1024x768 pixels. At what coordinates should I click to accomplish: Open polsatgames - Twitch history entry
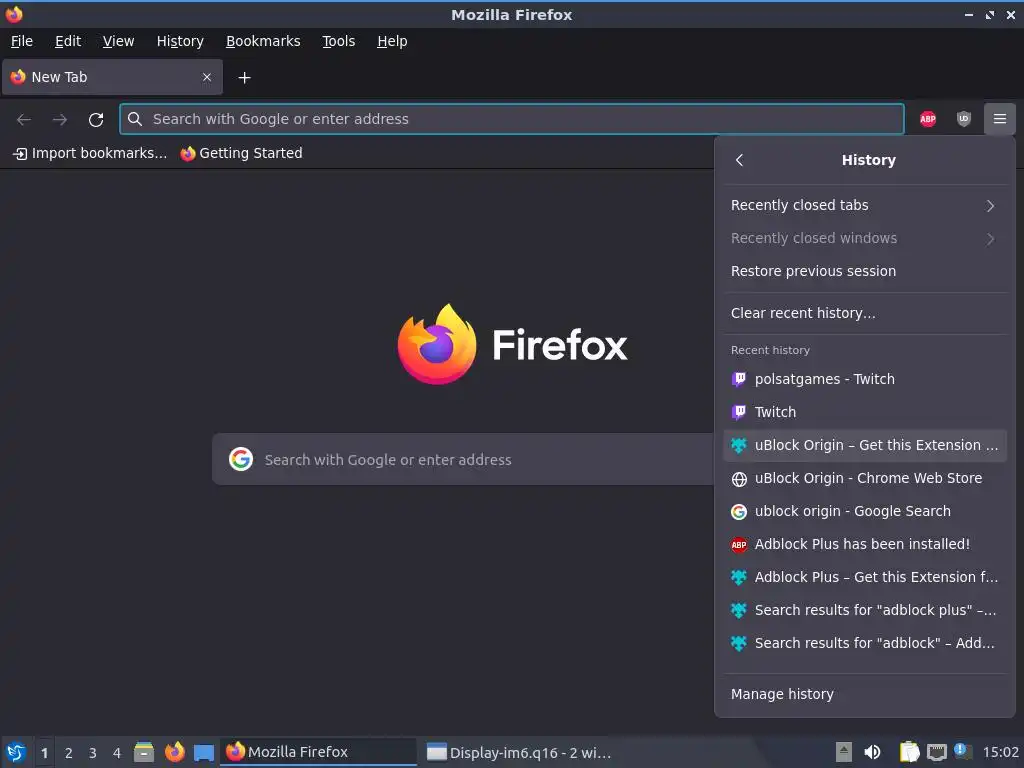point(865,379)
